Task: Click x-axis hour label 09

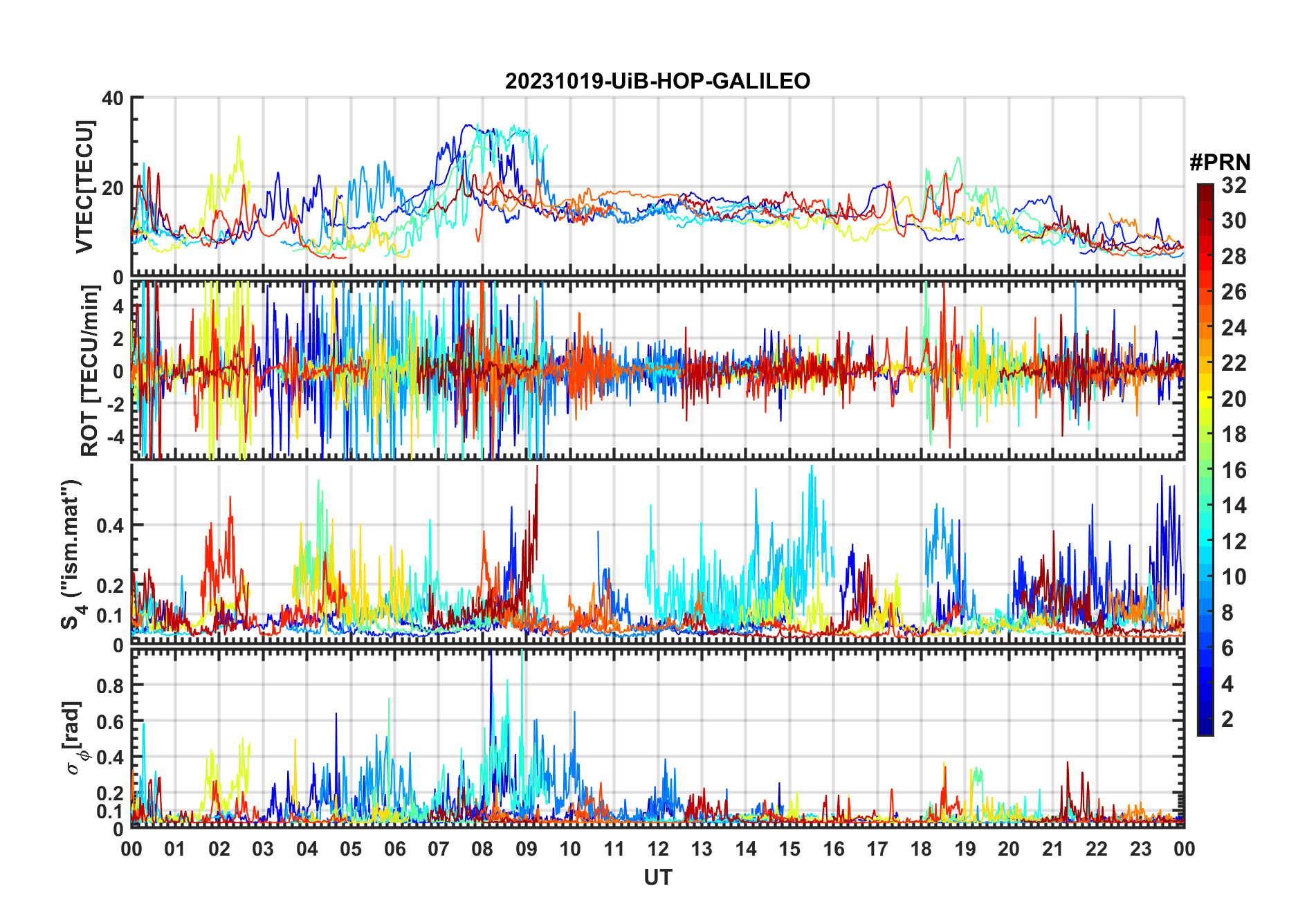Action: tap(526, 849)
